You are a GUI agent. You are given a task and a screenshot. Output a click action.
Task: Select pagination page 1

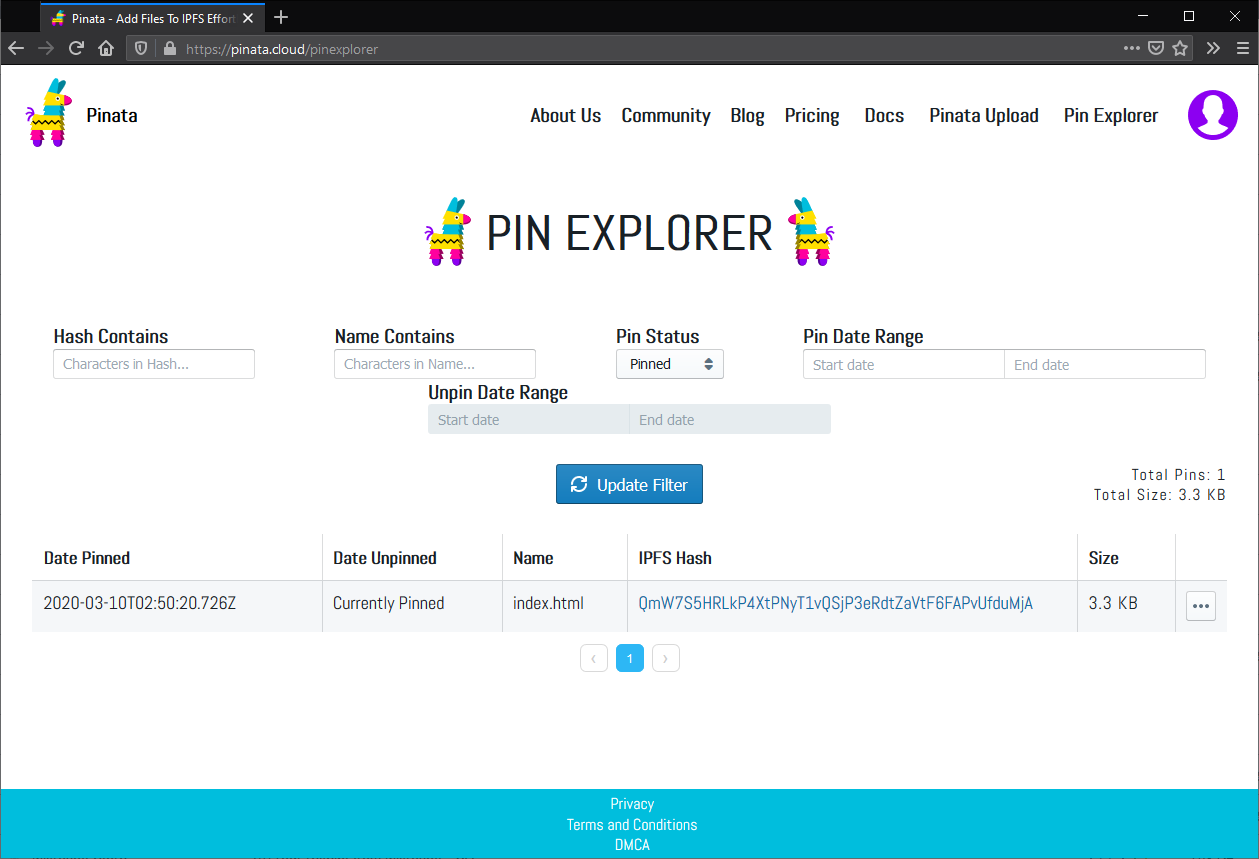coord(630,658)
